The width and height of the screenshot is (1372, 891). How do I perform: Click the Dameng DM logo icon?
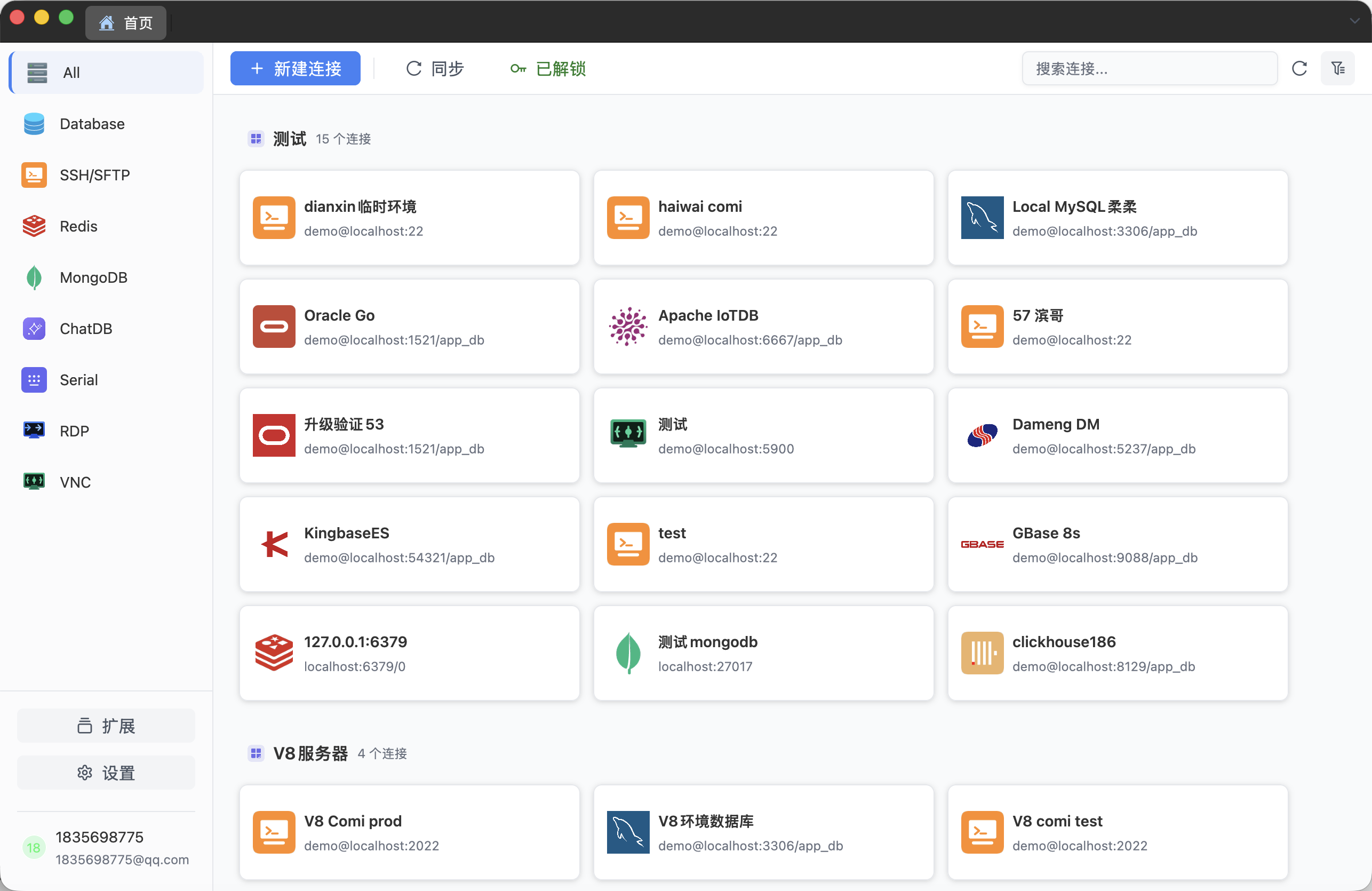982,436
